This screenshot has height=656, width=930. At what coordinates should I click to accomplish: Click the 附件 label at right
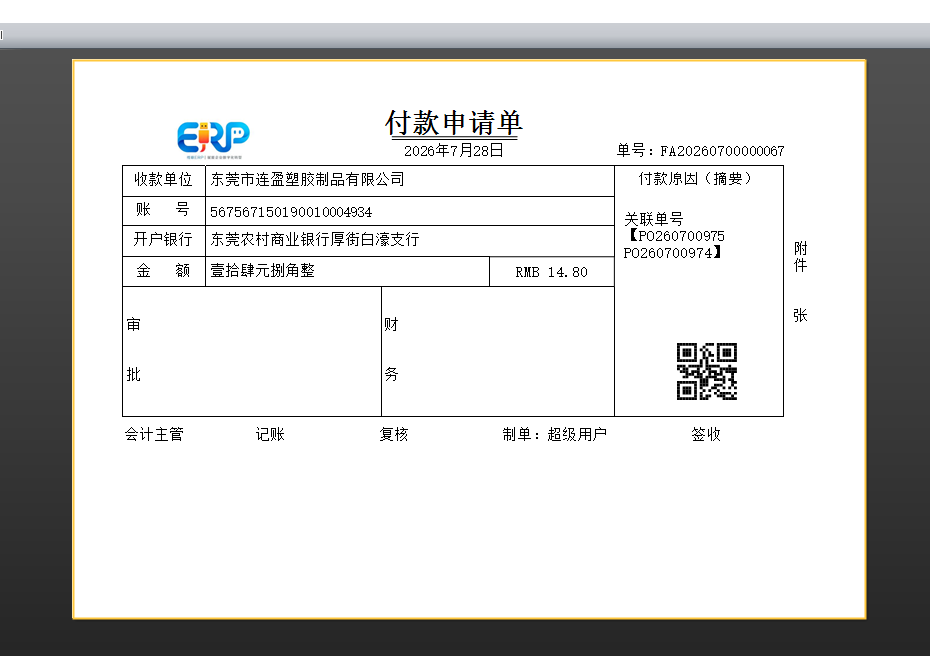(x=801, y=257)
